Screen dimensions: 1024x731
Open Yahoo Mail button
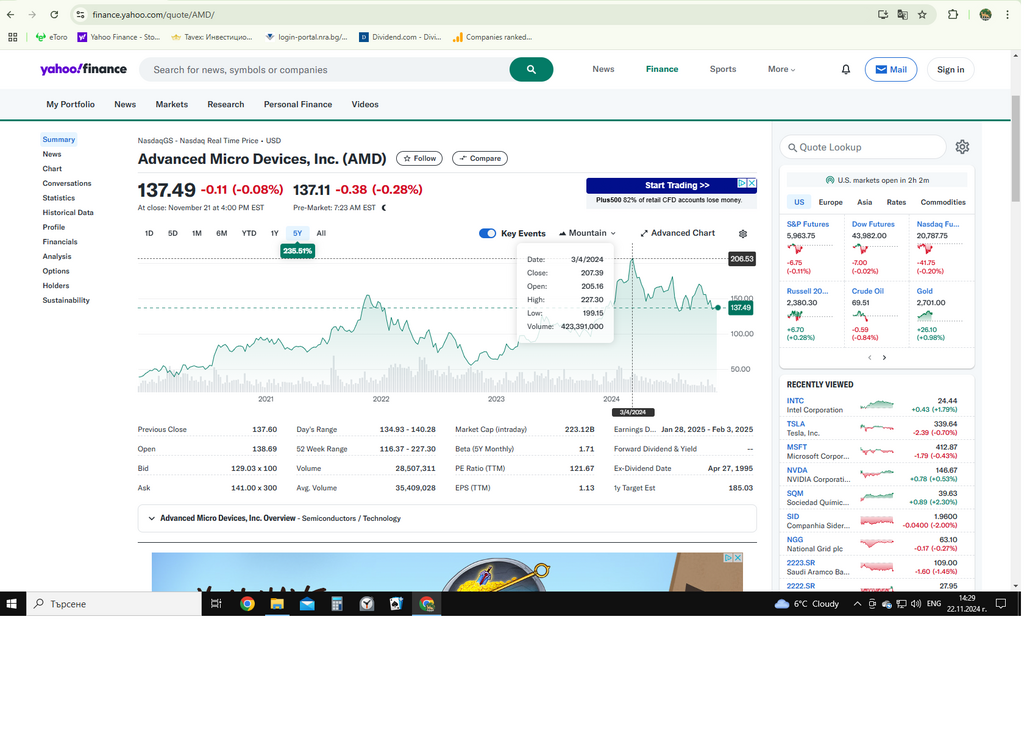click(891, 69)
